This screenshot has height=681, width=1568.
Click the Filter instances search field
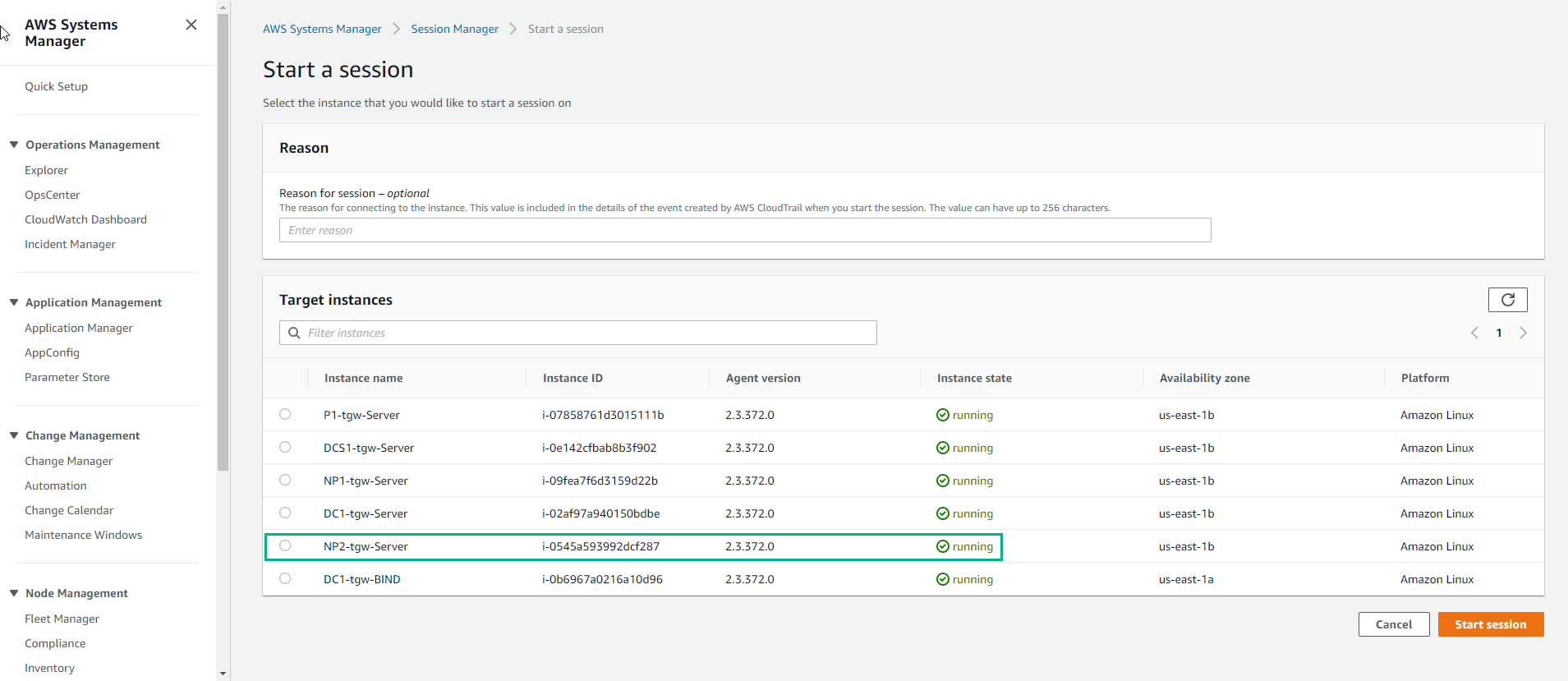pyautogui.click(x=578, y=333)
